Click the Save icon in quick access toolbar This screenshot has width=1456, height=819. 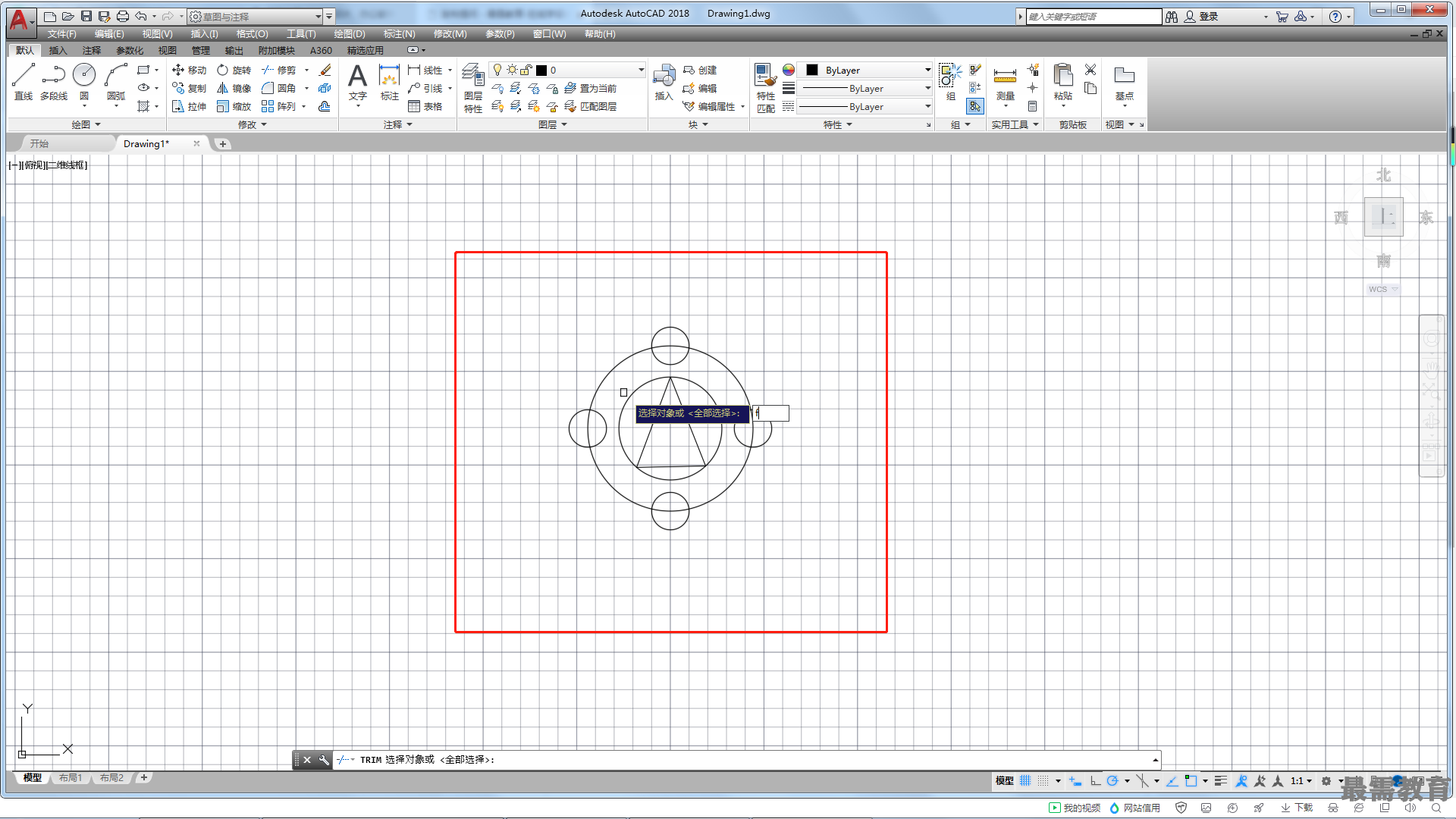tap(86, 16)
